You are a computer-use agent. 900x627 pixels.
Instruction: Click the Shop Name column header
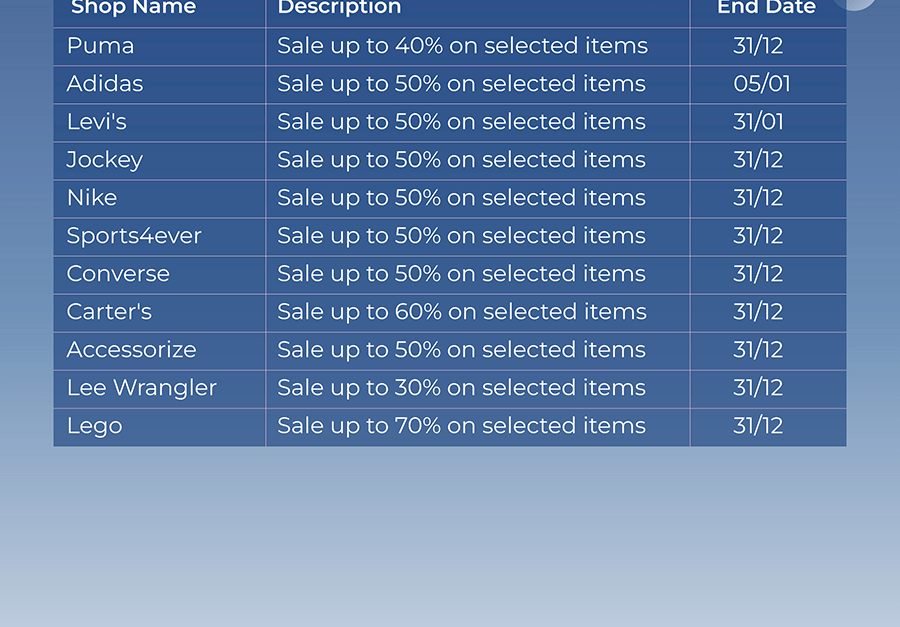[x=133, y=8]
